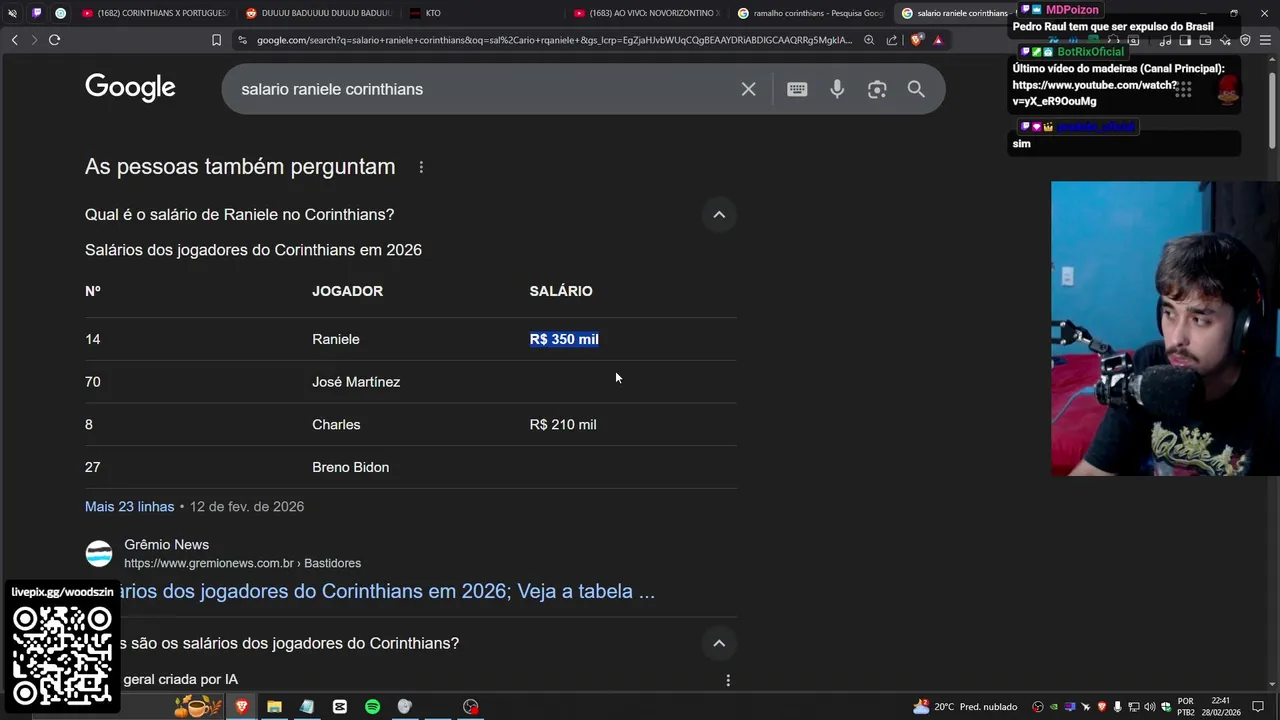Search by image with Google Lens
1280x720 pixels.
click(x=877, y=89)
